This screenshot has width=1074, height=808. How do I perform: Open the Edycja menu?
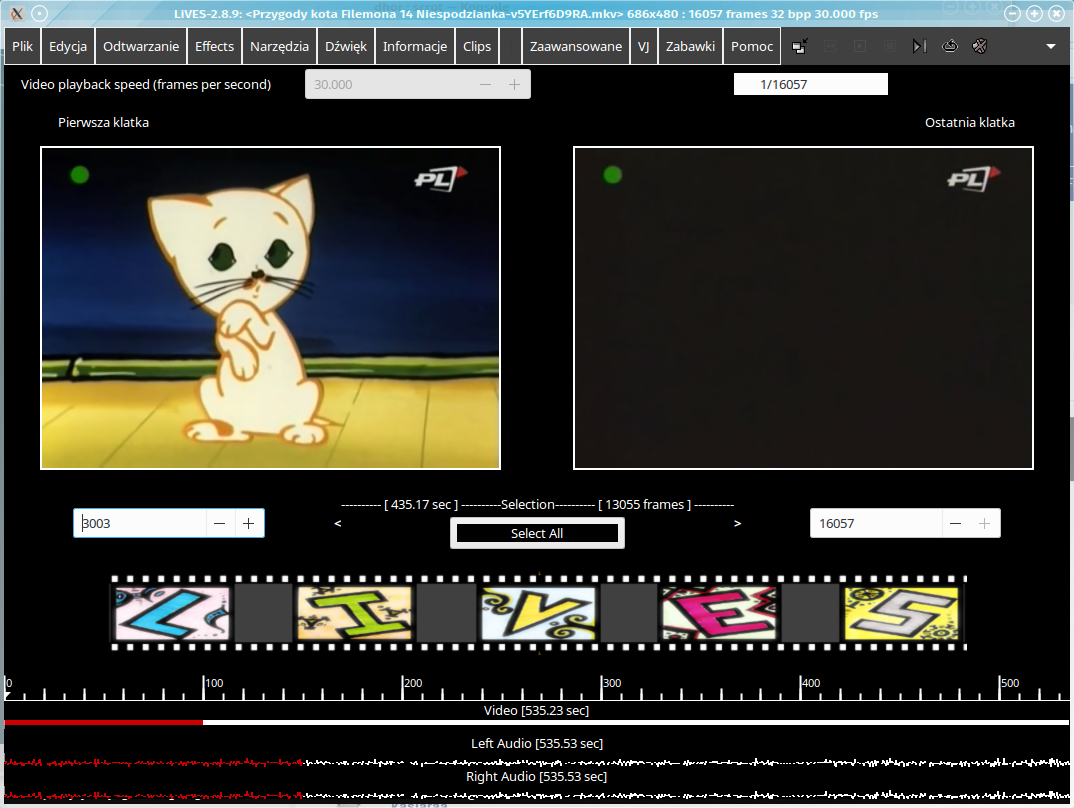pyautogui.click(x=68, y=46)
